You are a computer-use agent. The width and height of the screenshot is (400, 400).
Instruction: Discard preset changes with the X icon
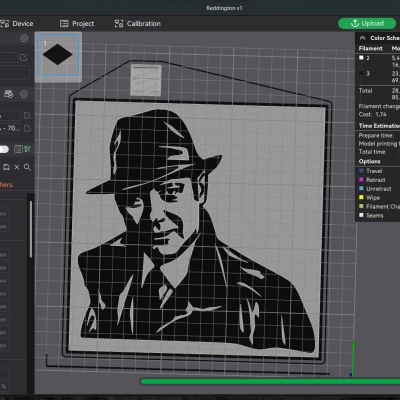[x=17, y=167]
